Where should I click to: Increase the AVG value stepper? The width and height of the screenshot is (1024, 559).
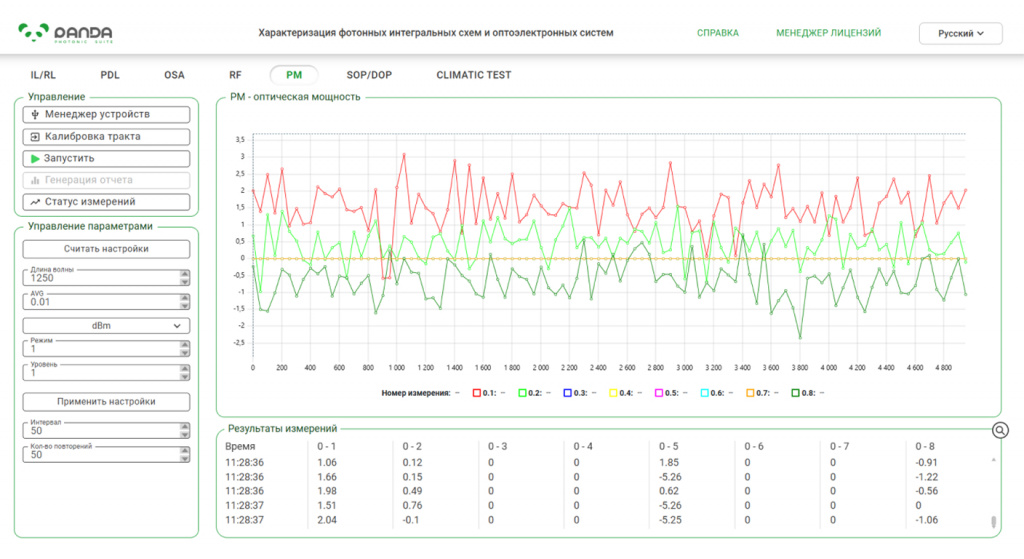click(x=185, y=298)
